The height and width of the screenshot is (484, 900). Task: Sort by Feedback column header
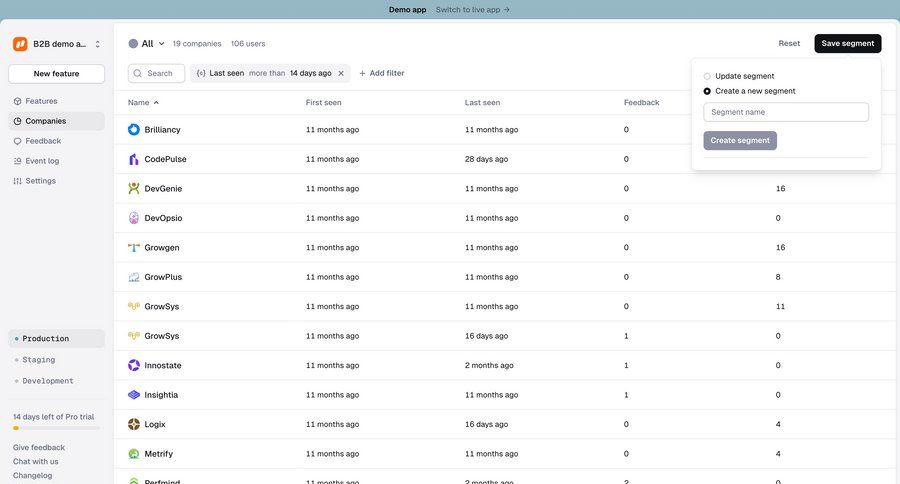tap(641, 103)
